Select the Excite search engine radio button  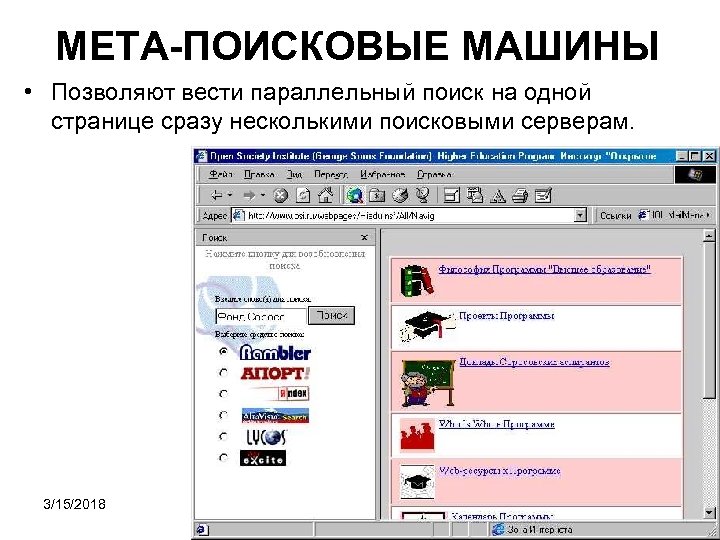point(224,457)
